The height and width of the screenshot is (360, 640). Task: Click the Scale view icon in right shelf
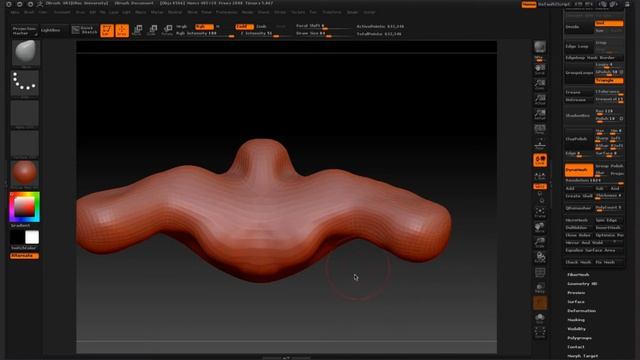click(x=540, y=242)
